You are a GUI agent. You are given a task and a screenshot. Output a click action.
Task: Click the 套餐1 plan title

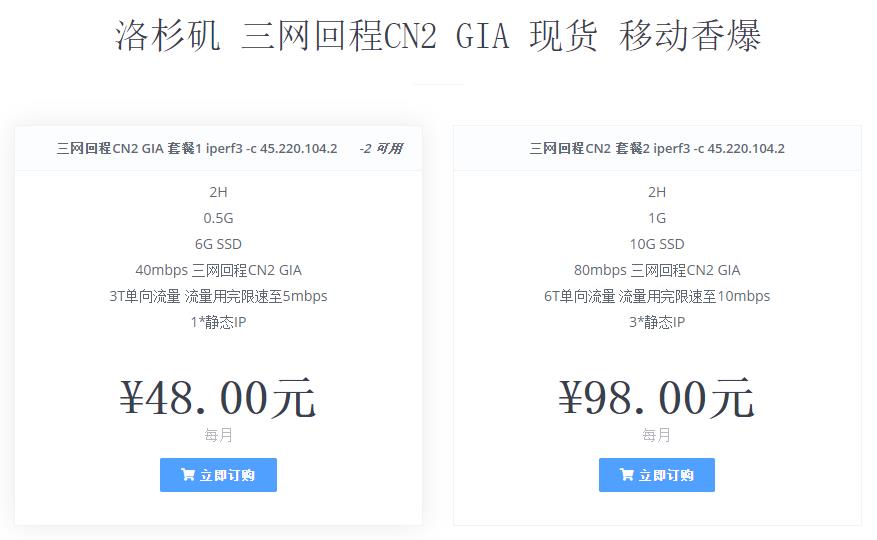click(x=197, y=149)
